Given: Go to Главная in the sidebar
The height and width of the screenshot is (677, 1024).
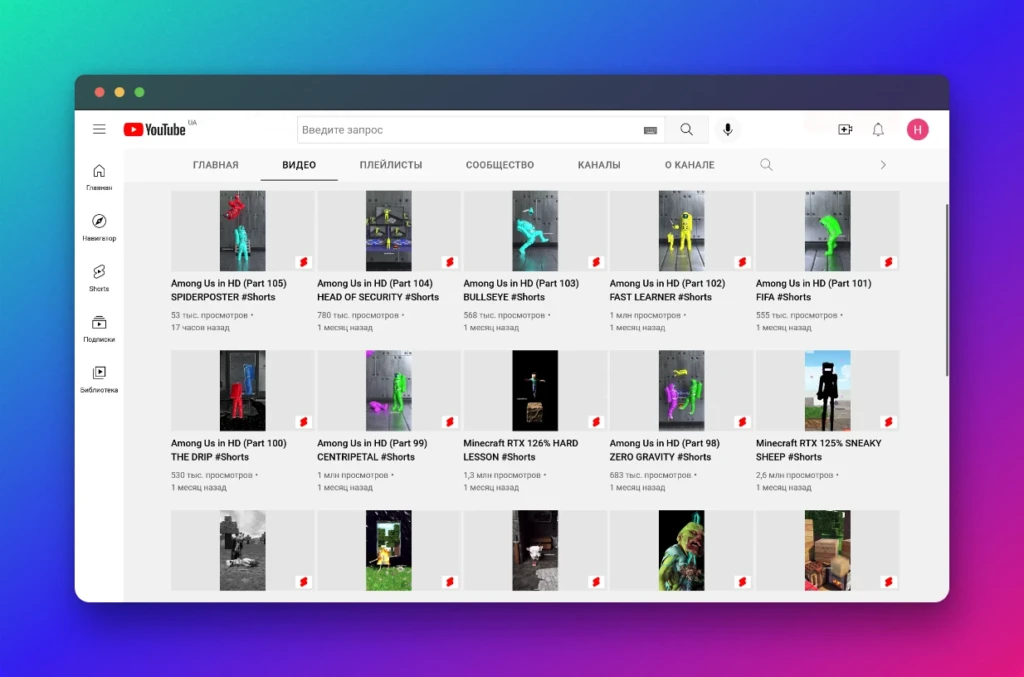Looking at the screenshot, I should click(99, 177).
